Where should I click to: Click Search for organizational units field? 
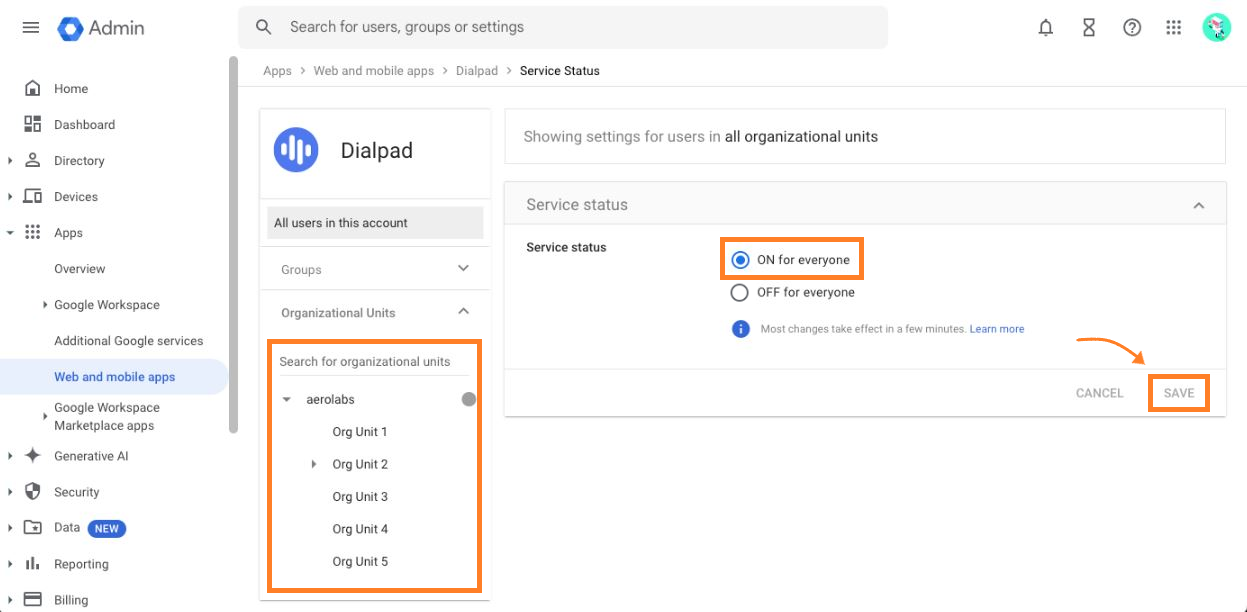click(374, 362)
